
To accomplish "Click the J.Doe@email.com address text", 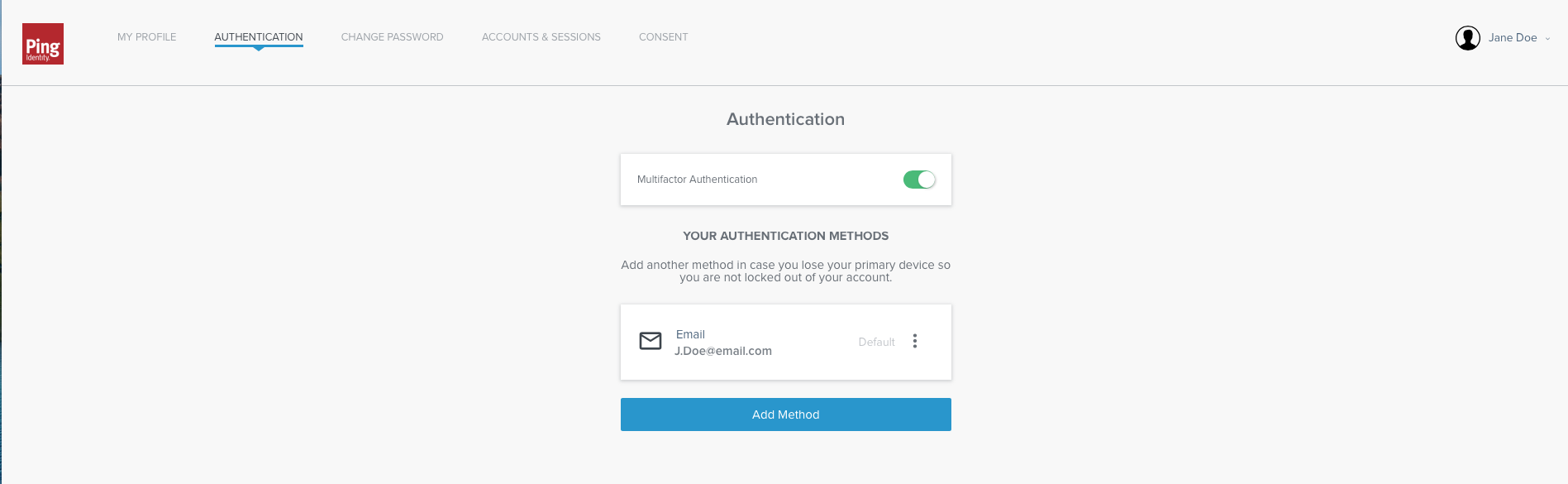I will tap(723, 351).
